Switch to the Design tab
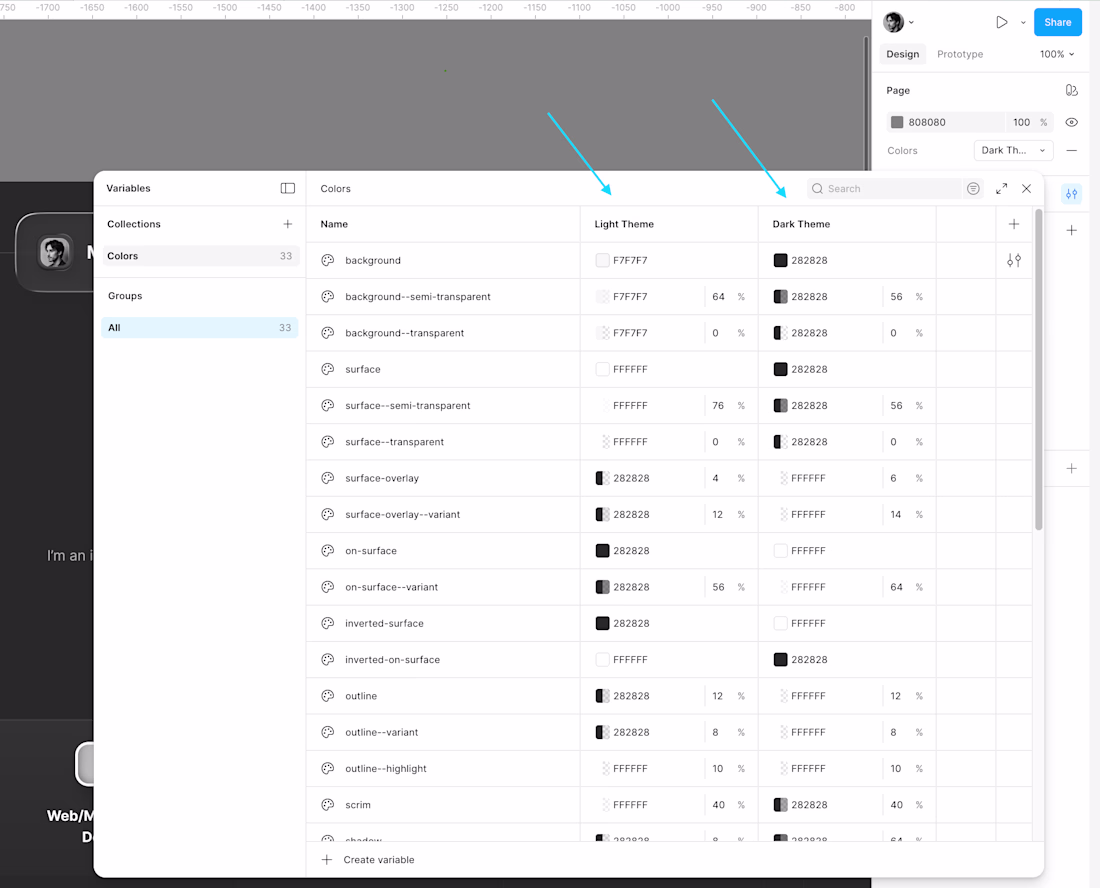The width and height of the screenshot is (1100, 888). click(x=902, y=54)
